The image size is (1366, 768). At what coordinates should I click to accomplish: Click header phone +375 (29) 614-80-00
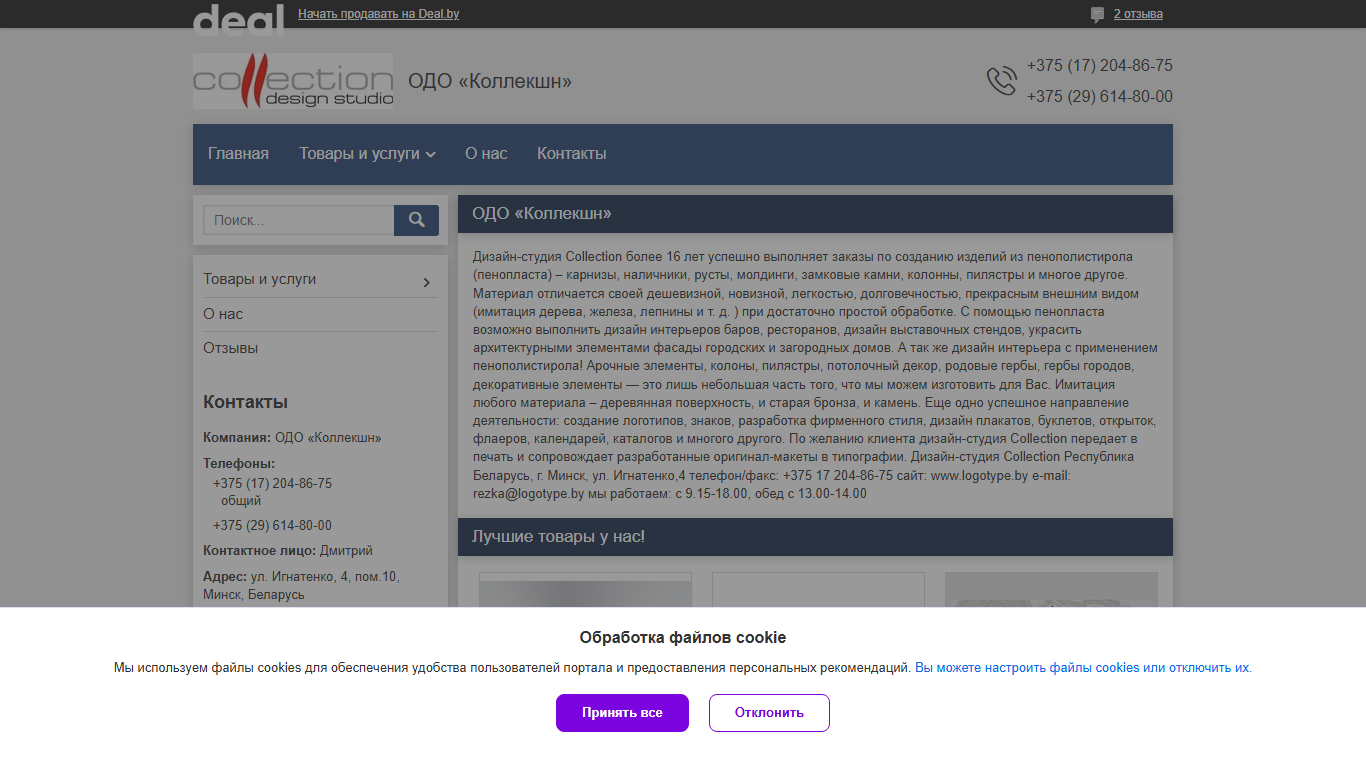1100,97
